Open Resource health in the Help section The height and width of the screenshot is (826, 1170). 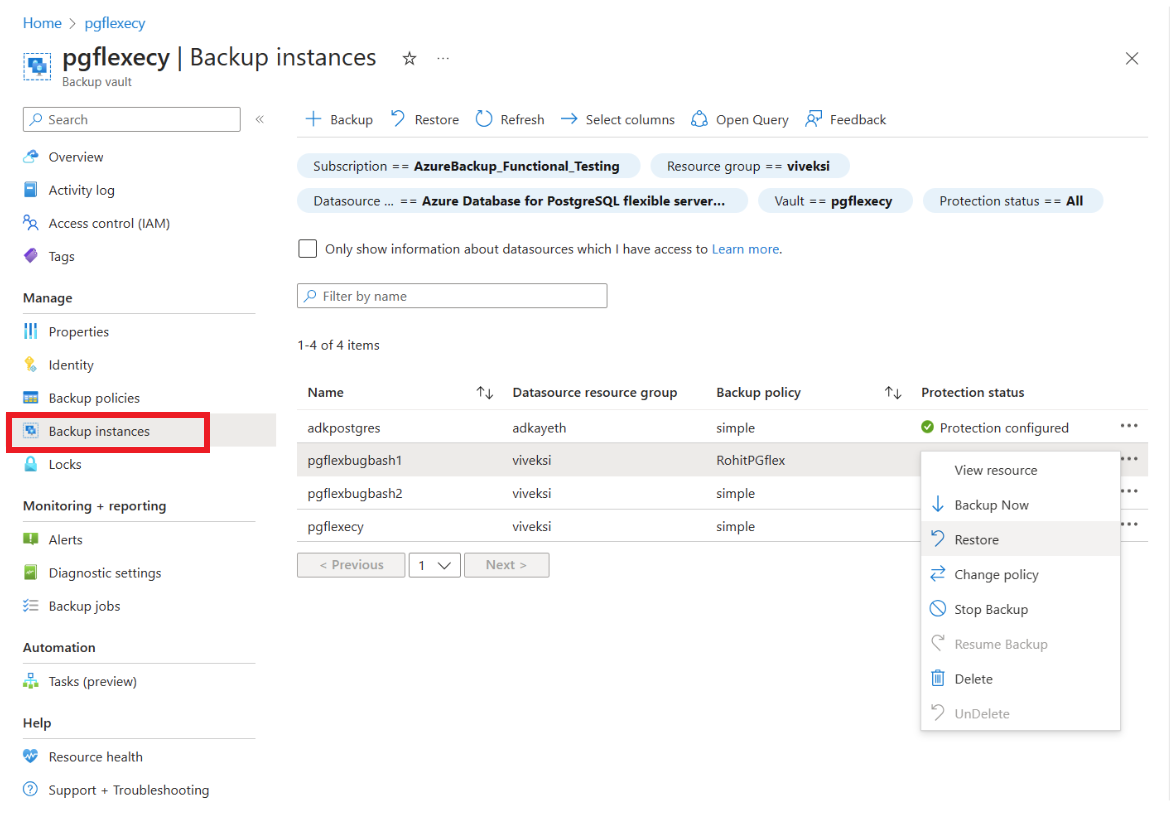tap(96, 757)
